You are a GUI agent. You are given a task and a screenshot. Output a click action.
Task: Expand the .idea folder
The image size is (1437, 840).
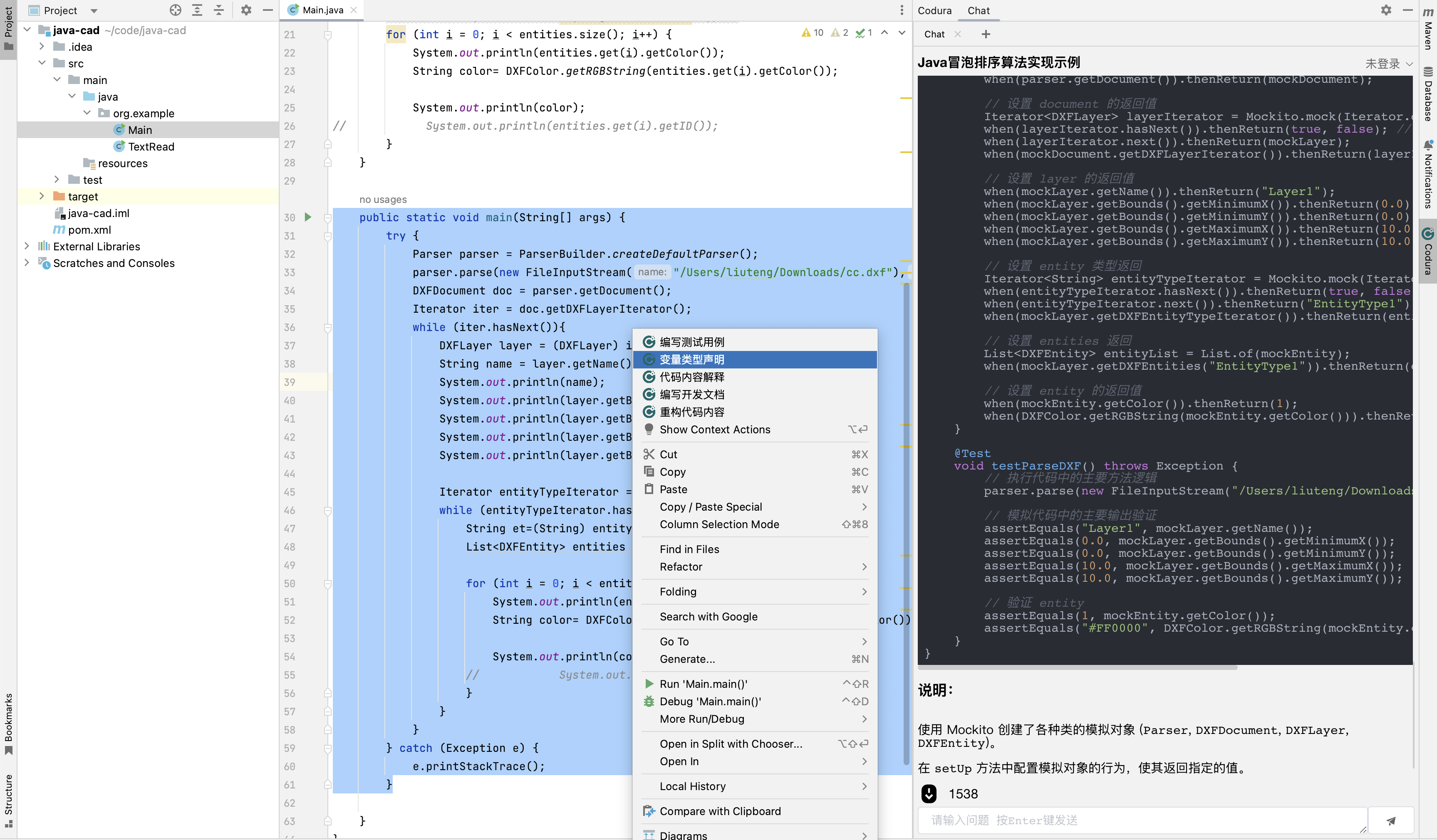pyautogui.click(x=42, y=46)
